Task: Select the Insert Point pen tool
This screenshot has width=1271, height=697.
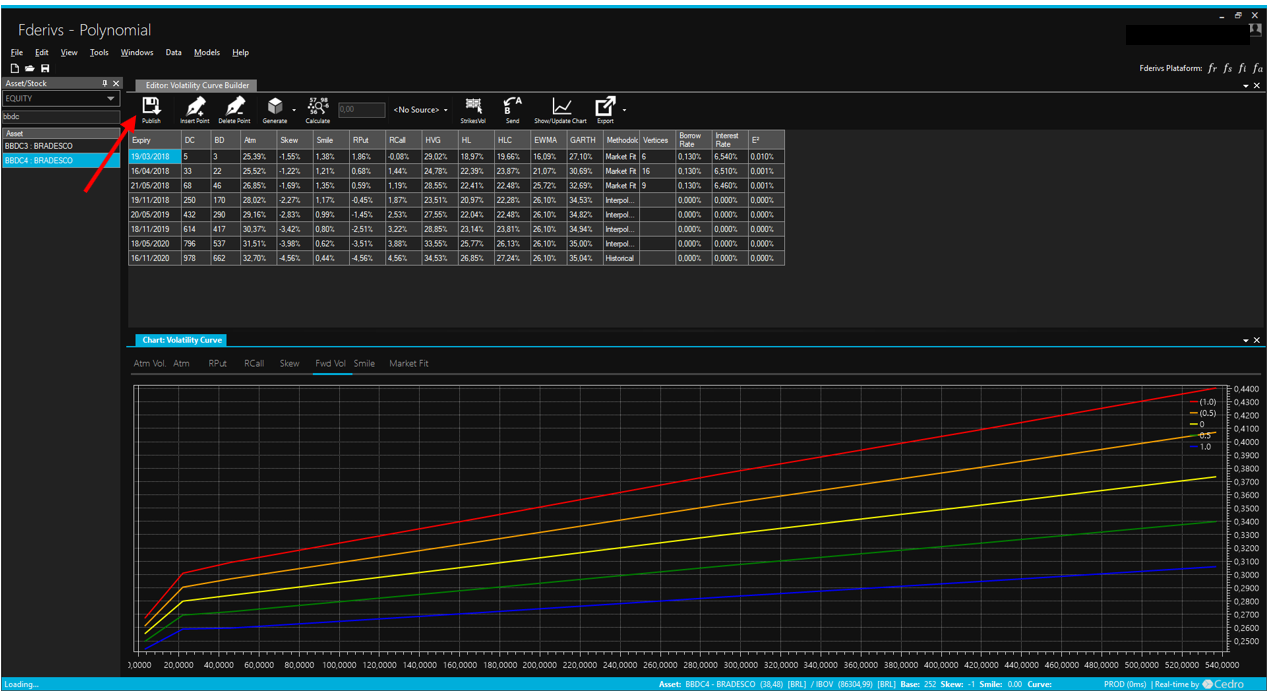Action: (195, 107)
